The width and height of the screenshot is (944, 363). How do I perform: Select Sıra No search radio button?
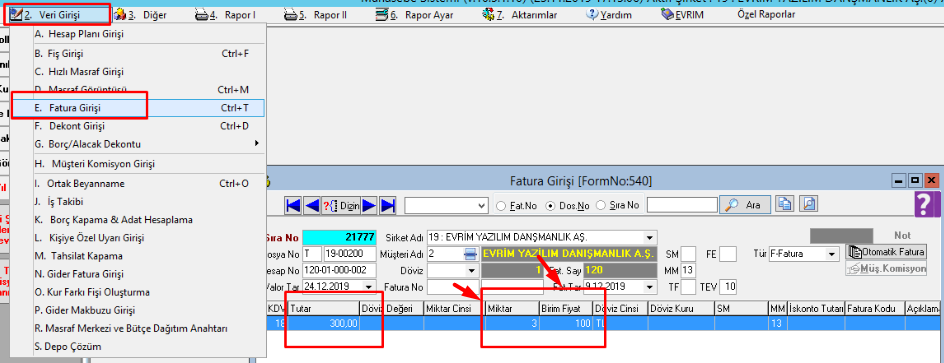pyautogui.click(x=617, y=205)
